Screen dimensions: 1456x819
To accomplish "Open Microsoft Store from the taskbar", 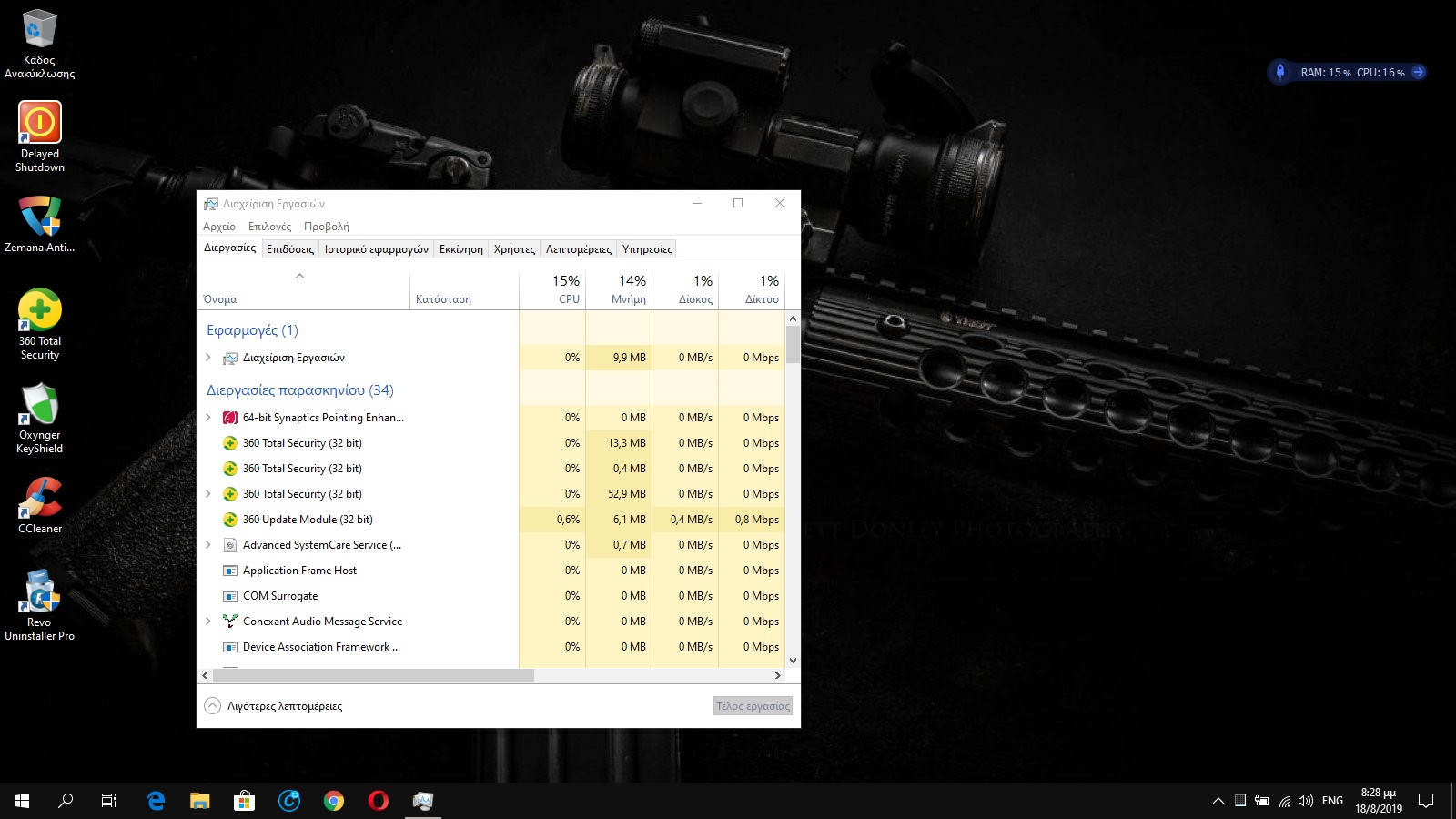I will pos(244,801).
